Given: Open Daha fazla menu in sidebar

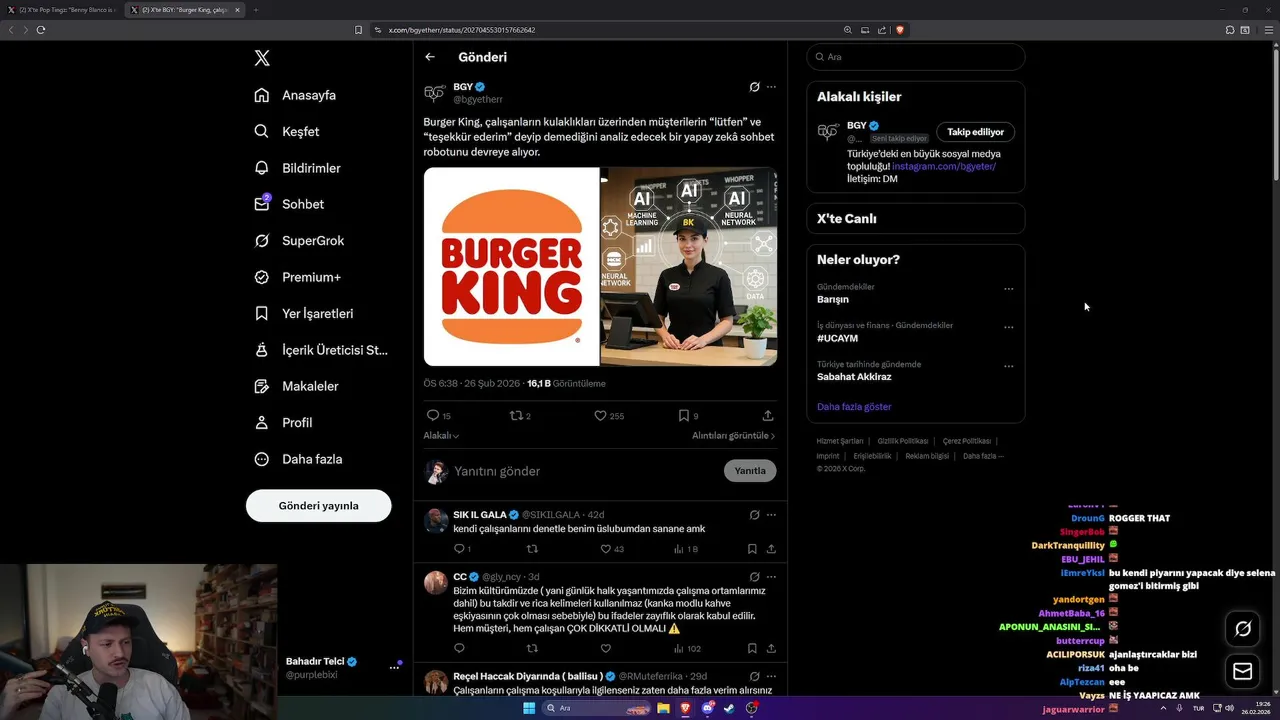Looking at the screenshot, I should 299,459.
